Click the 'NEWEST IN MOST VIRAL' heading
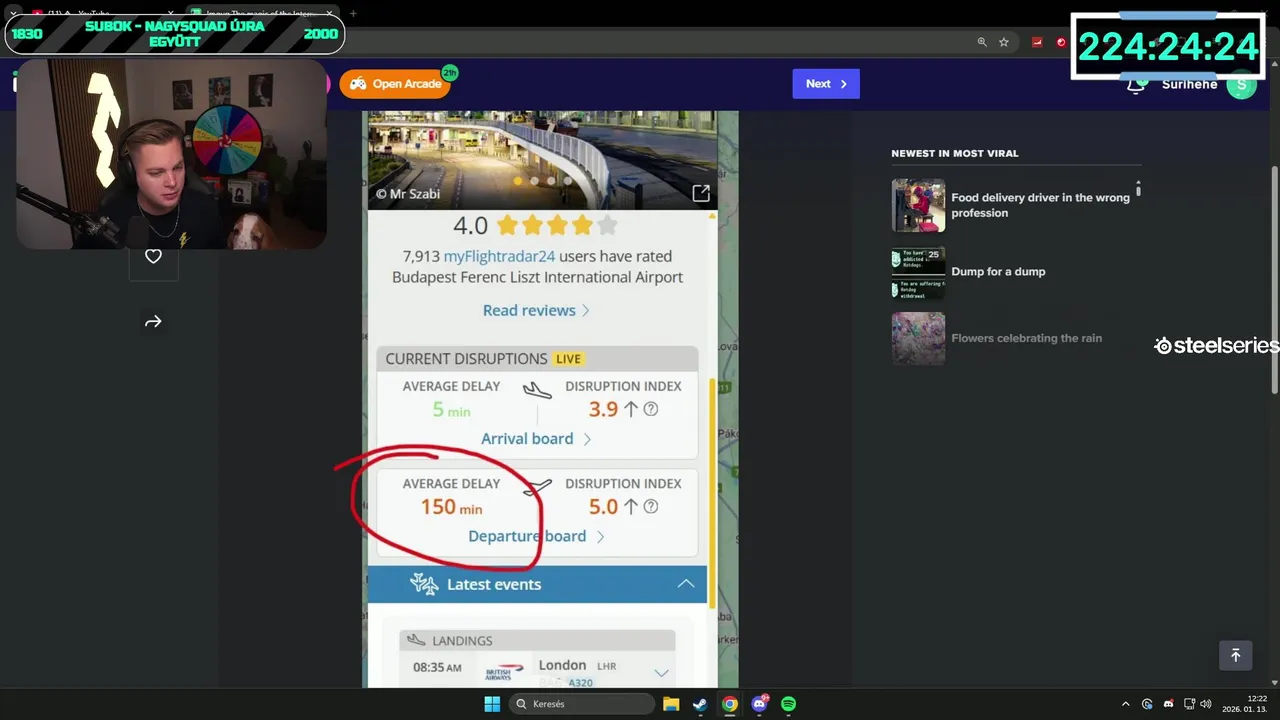 click(x=954, y=154)
